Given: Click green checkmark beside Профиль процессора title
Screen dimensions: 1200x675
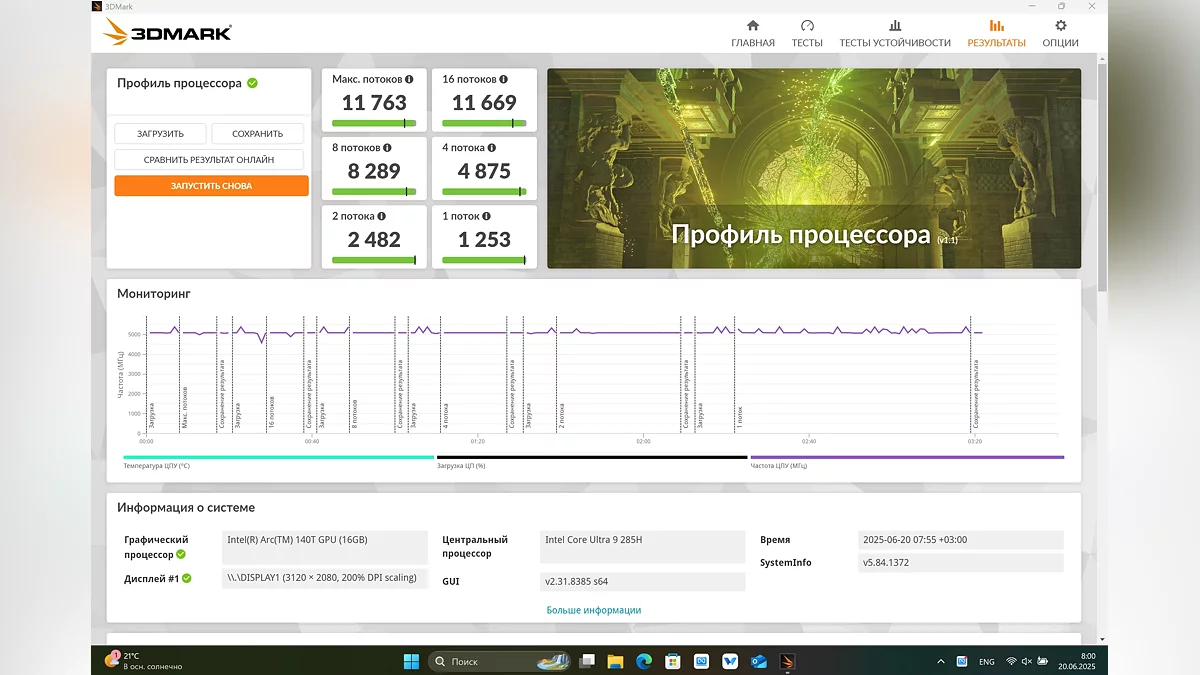Looking at the screenshot, I should 252,83.
